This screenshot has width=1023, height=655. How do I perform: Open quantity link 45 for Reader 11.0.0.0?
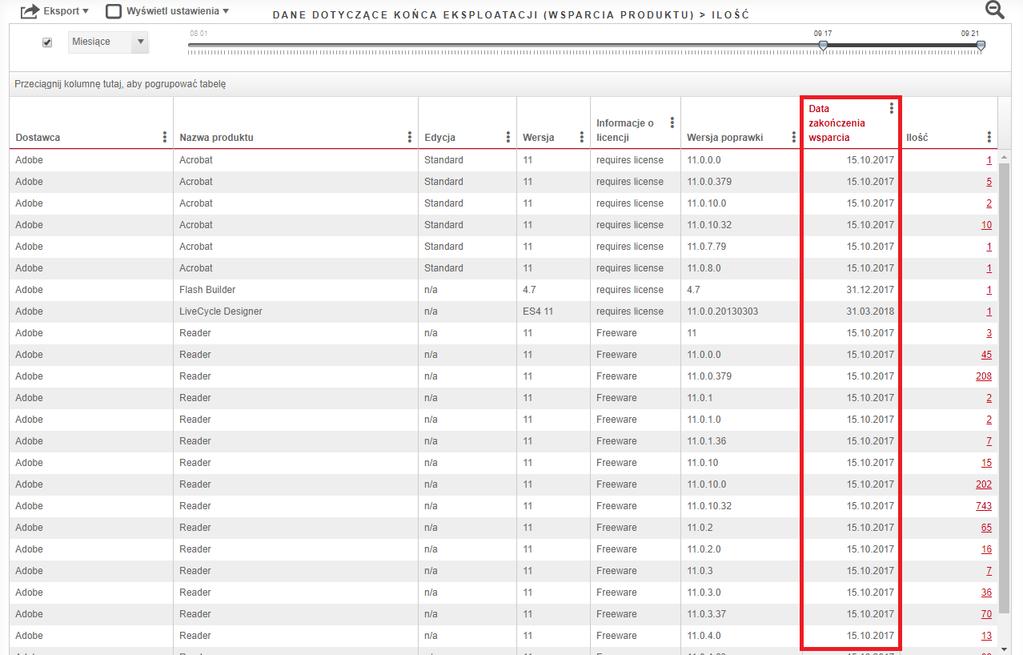[986, 354]
